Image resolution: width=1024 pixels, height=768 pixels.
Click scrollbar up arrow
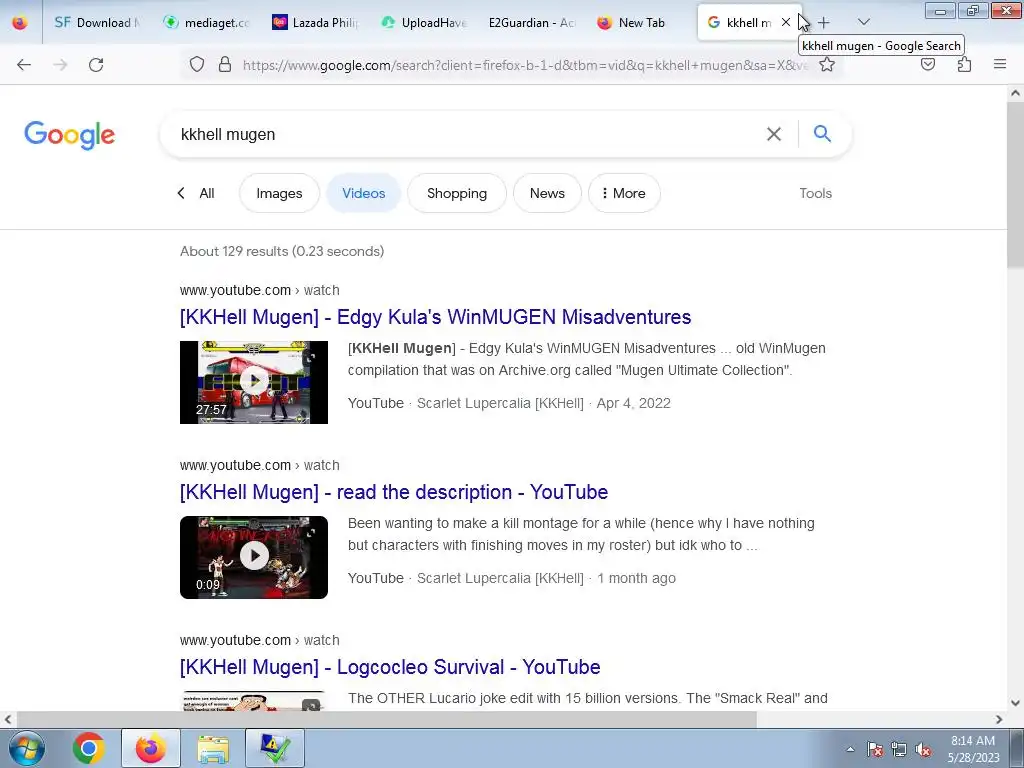pyautogui.click(x=1015, y=93)
